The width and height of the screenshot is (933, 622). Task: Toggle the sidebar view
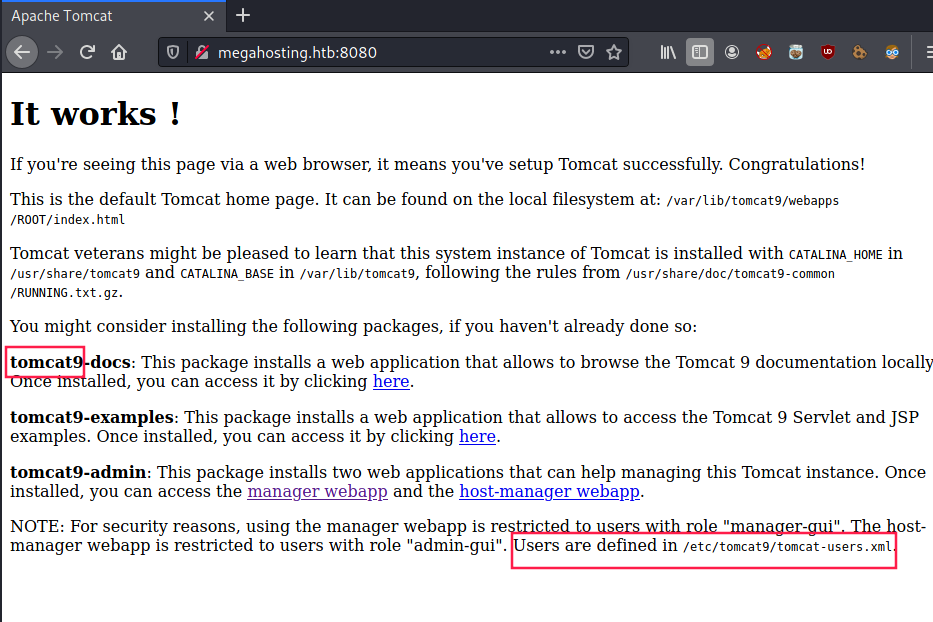[x=700, y=52]
